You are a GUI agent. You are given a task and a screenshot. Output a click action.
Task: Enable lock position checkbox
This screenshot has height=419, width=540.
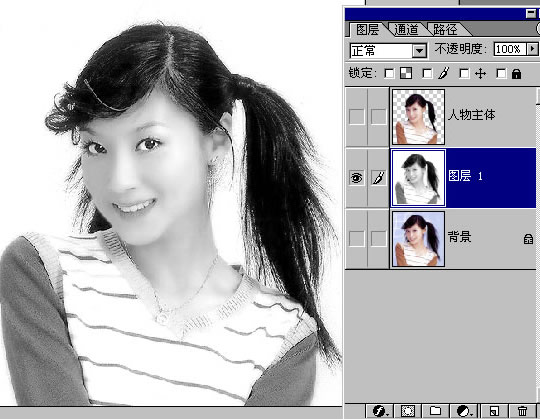tap(464, 73)
